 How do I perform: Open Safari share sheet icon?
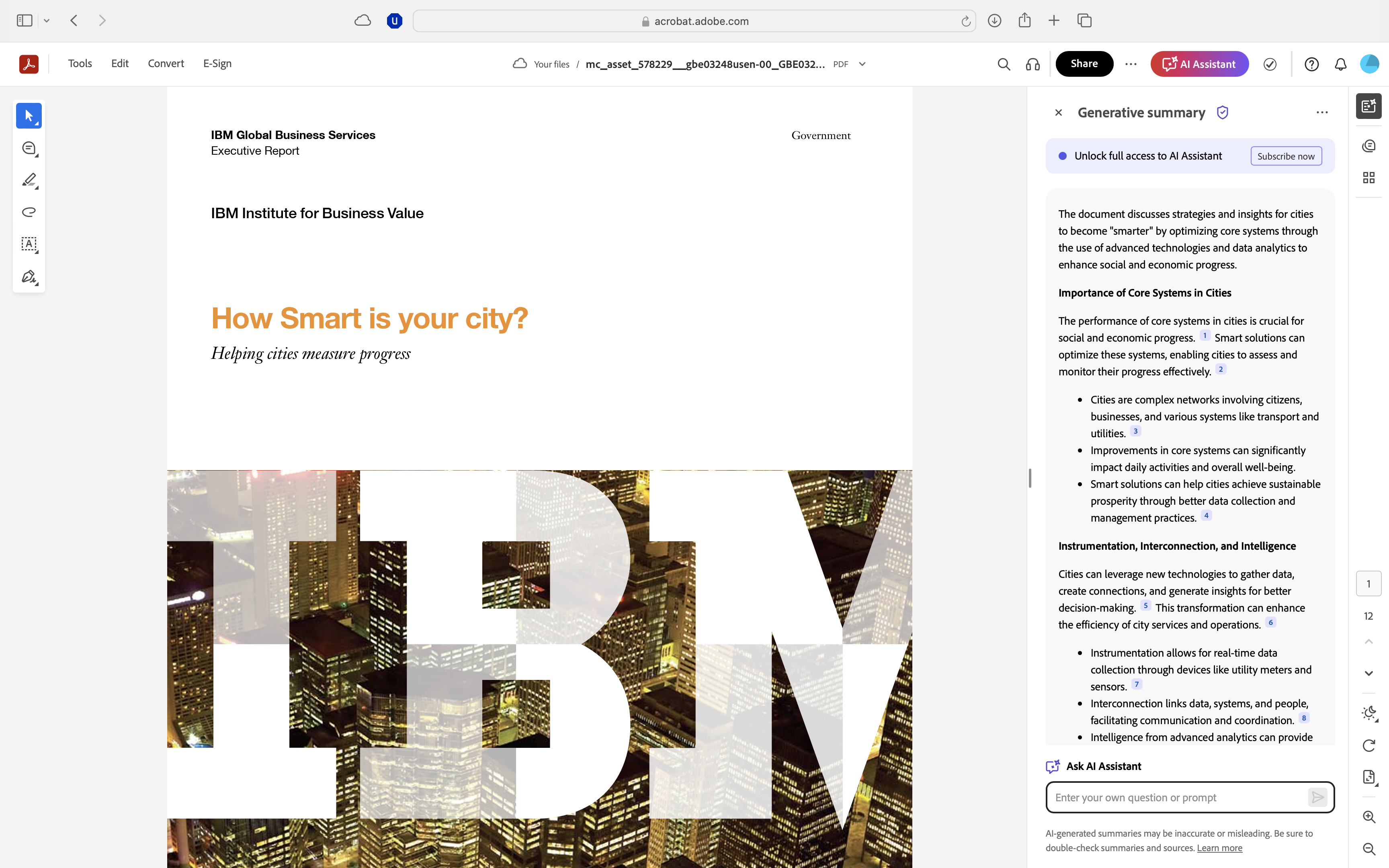pos(1024,20)
